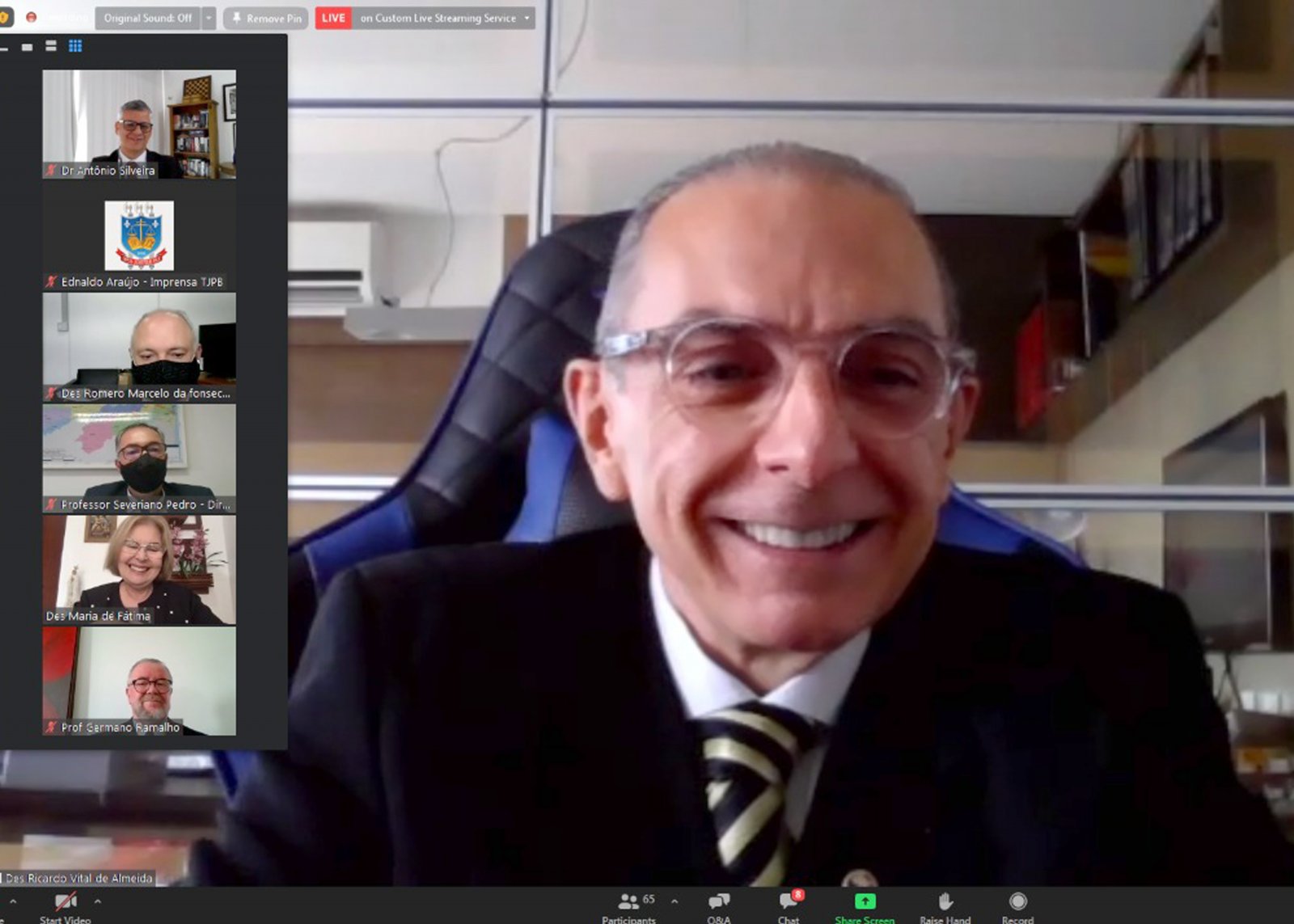Switch thumbnail panel to grid view
Image resolution: width=1294 pixels, height=924 pixels.
pos(75,46)
